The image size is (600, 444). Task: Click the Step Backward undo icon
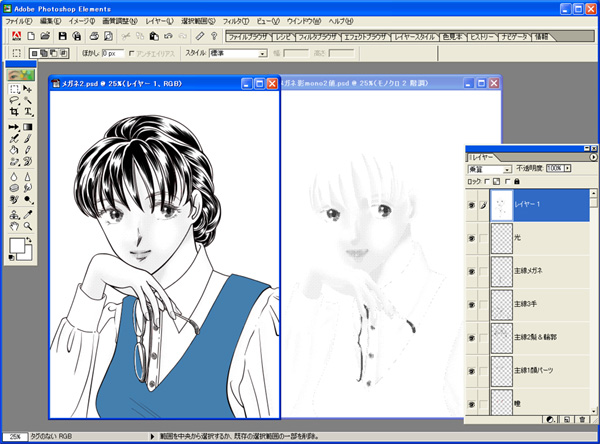tap(168, 36)
